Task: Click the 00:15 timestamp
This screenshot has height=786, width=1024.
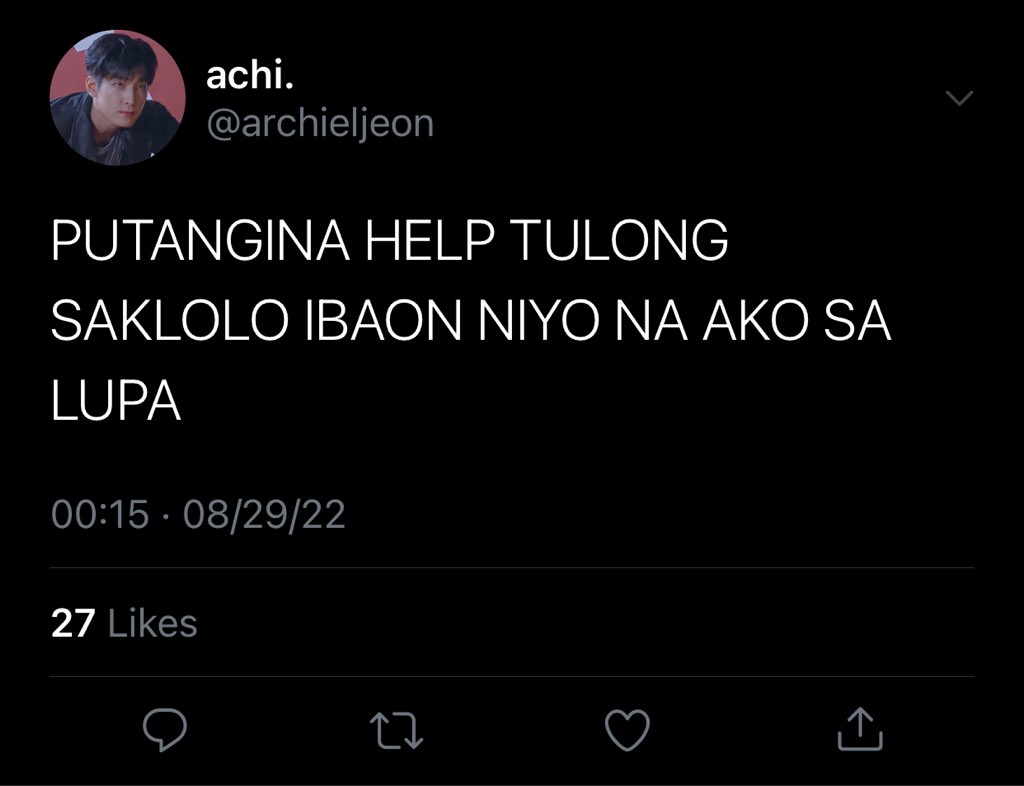Action: click(100, 514)
